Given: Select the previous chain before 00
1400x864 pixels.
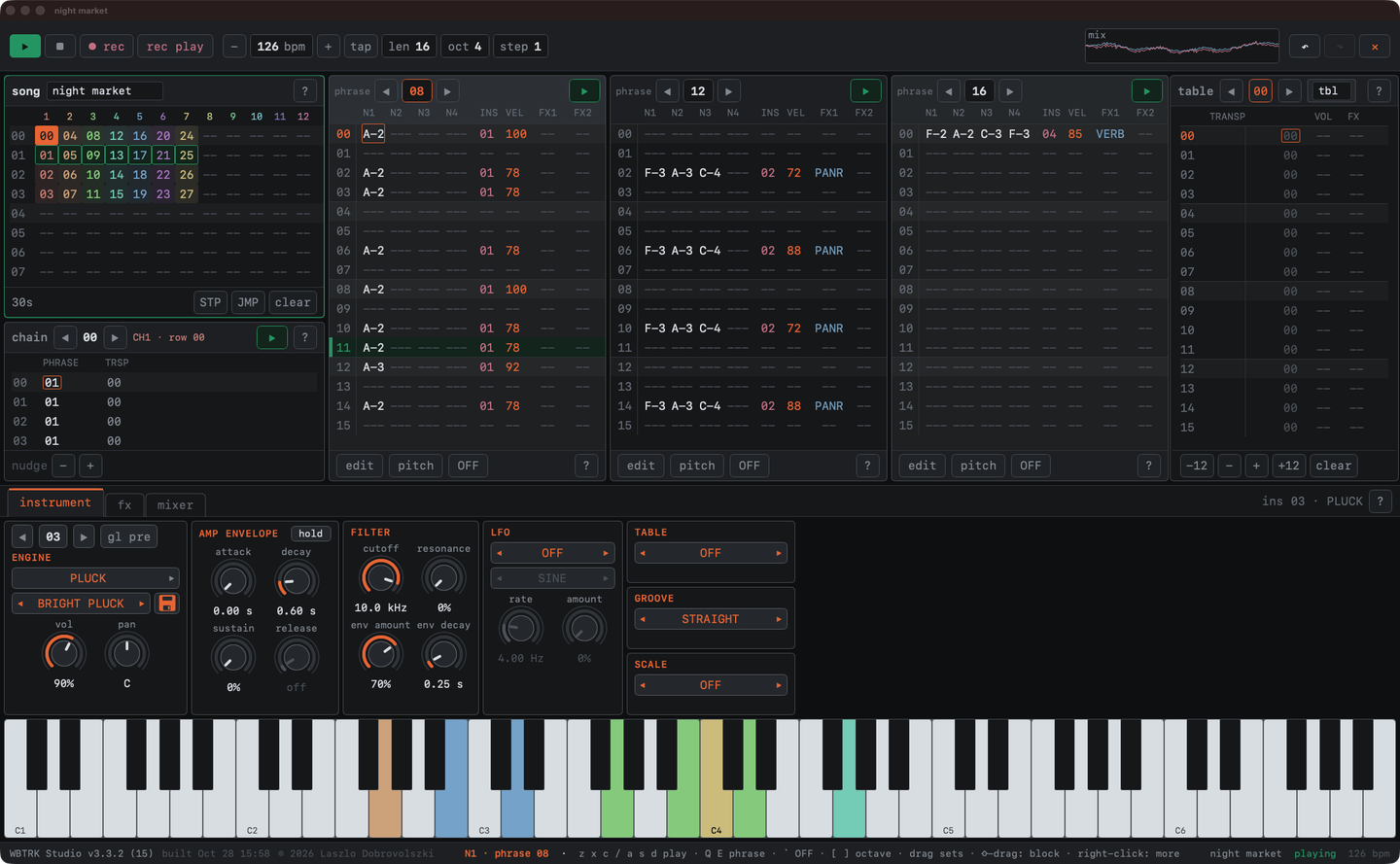Looking at the screenshot, I should [65, 337].
